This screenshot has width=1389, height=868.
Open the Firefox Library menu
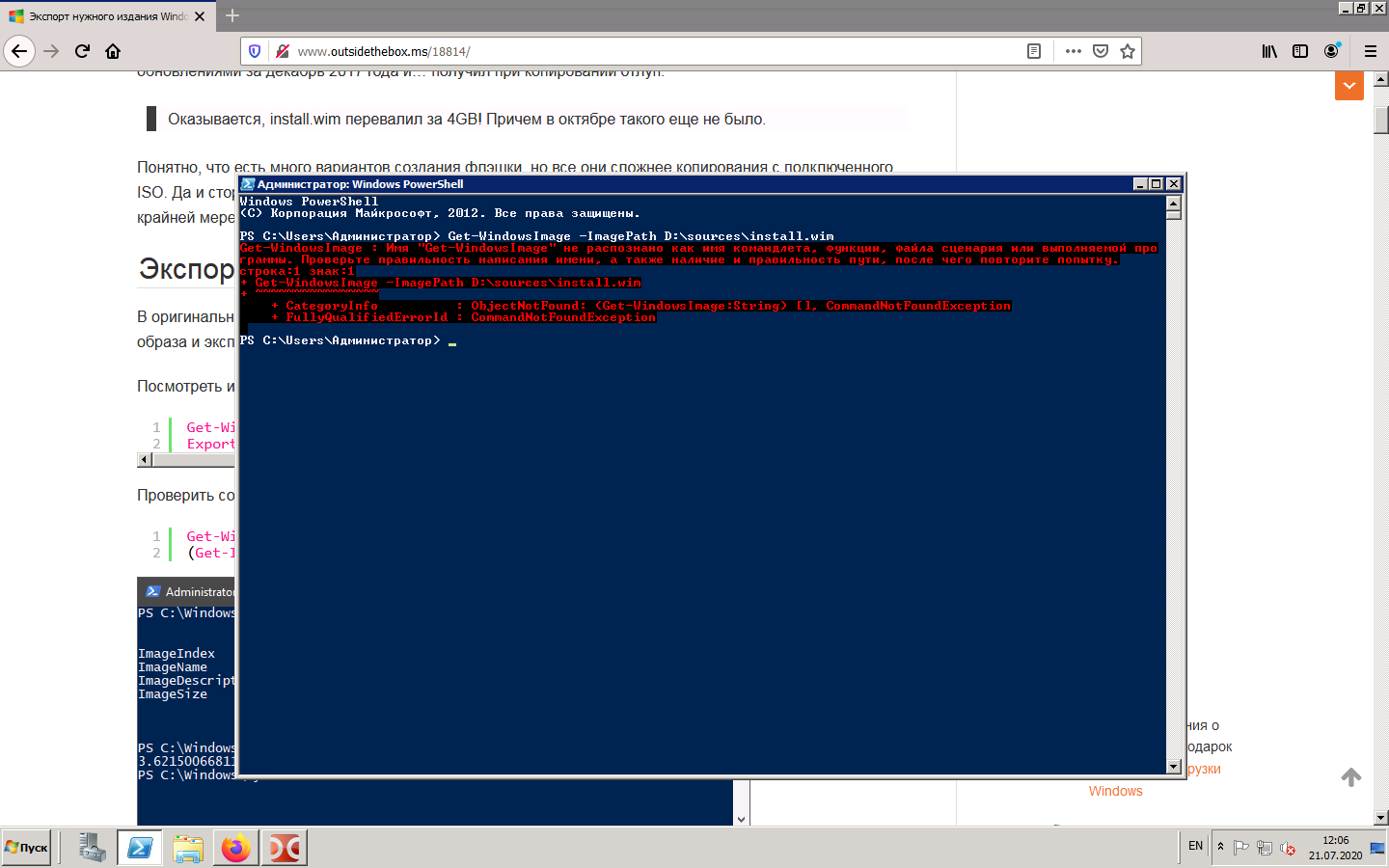coord(1269,51)
